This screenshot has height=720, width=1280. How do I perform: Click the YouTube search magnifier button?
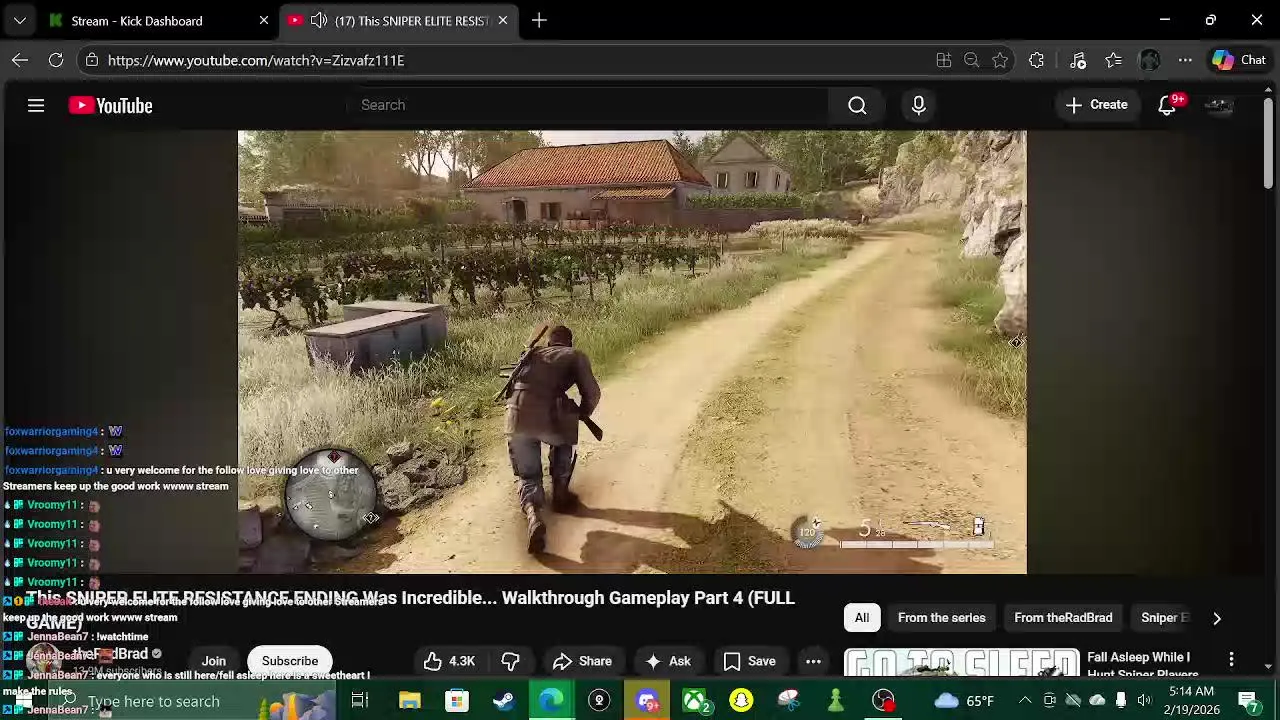pyautogui.click(x=857, y=105)
